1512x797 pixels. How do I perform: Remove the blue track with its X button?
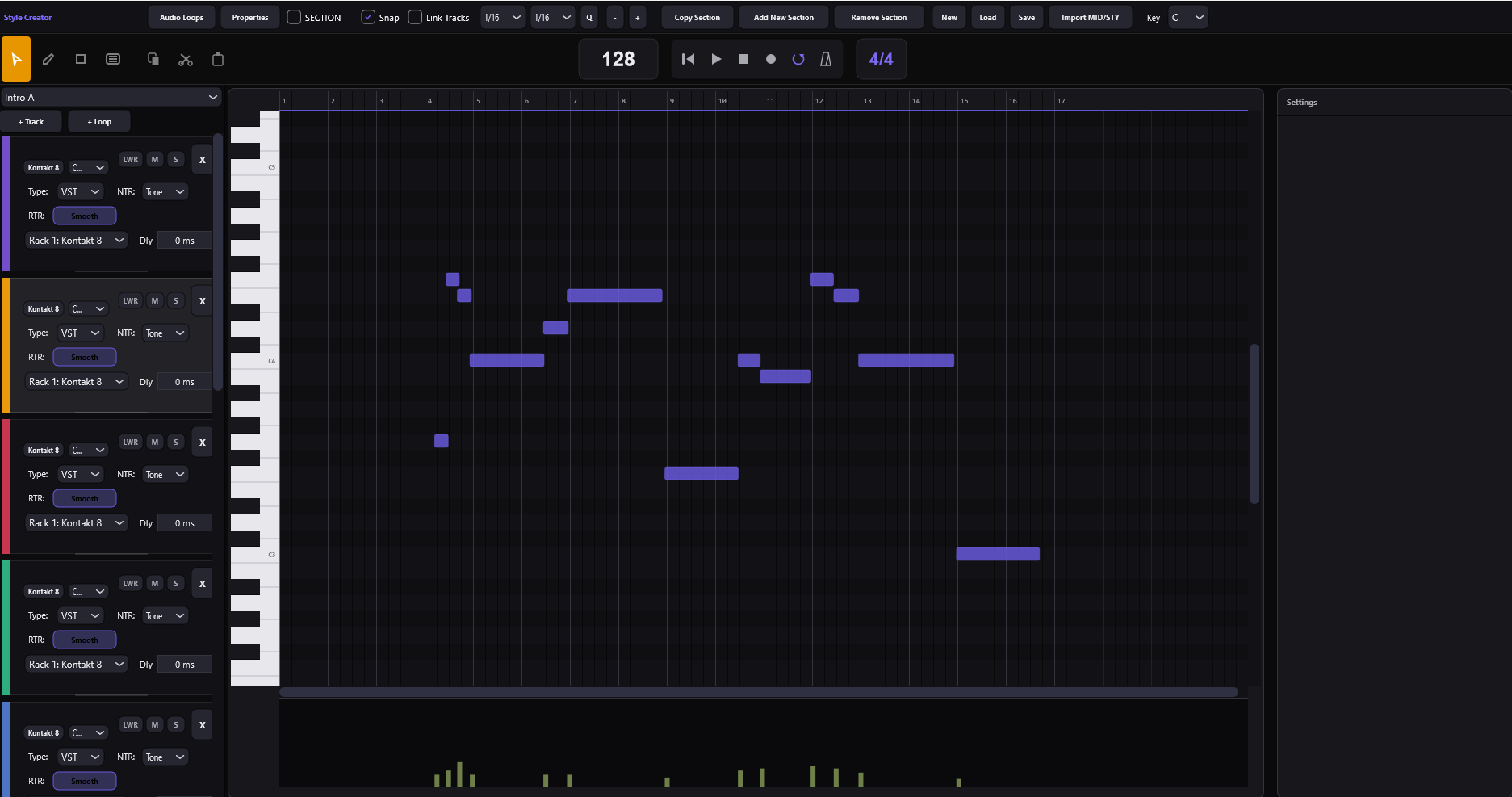click(203, 725)
